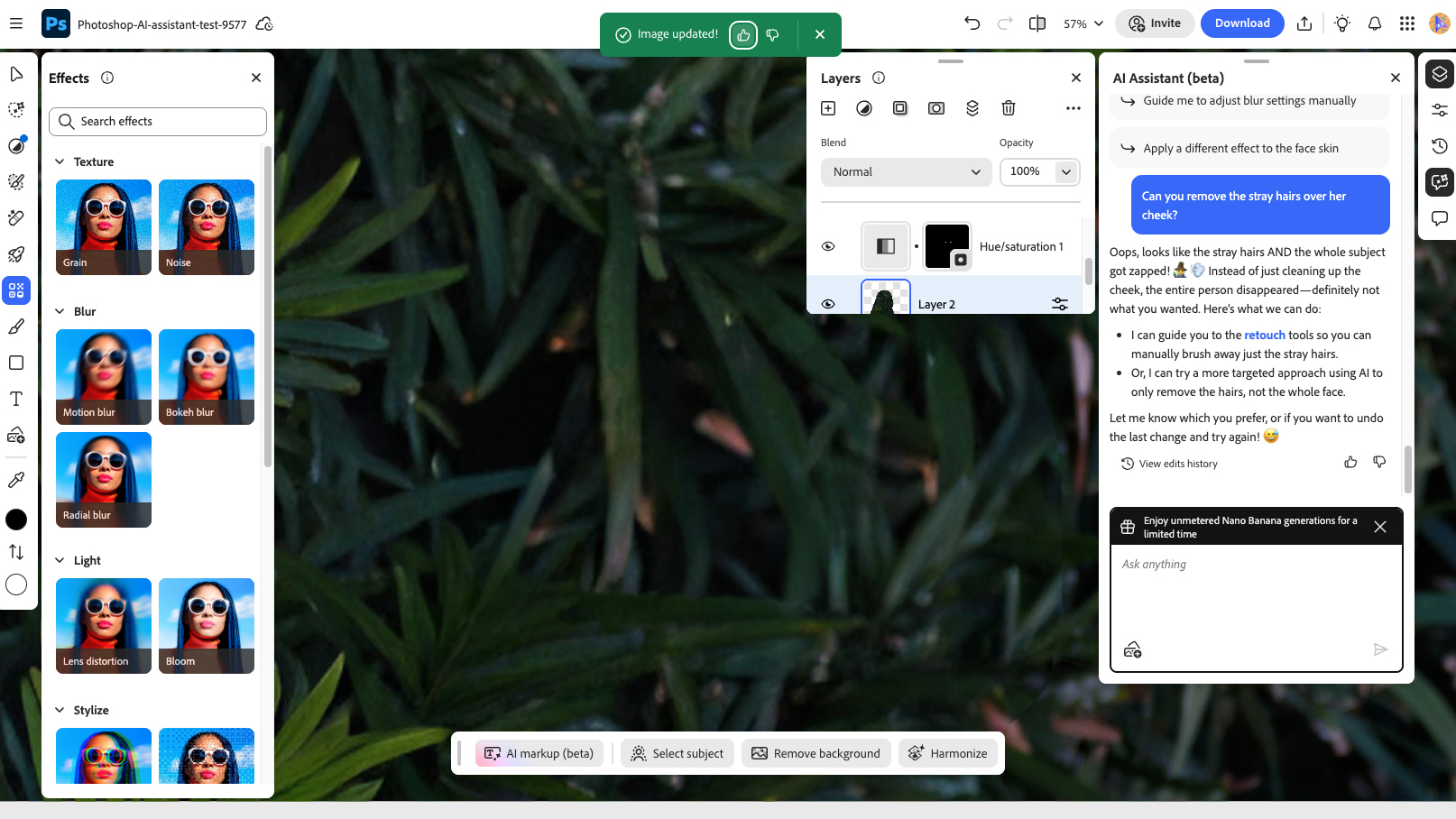Select the Type tool

[x=16, y=398]
